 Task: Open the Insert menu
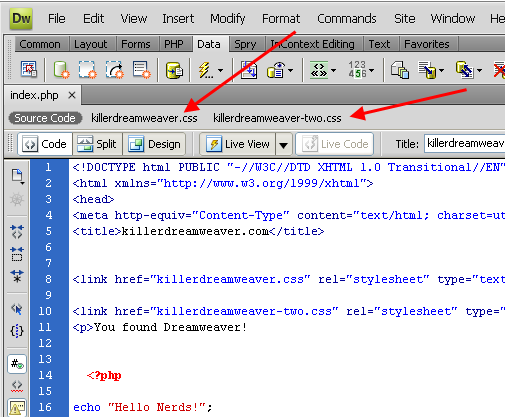point(178,19)
